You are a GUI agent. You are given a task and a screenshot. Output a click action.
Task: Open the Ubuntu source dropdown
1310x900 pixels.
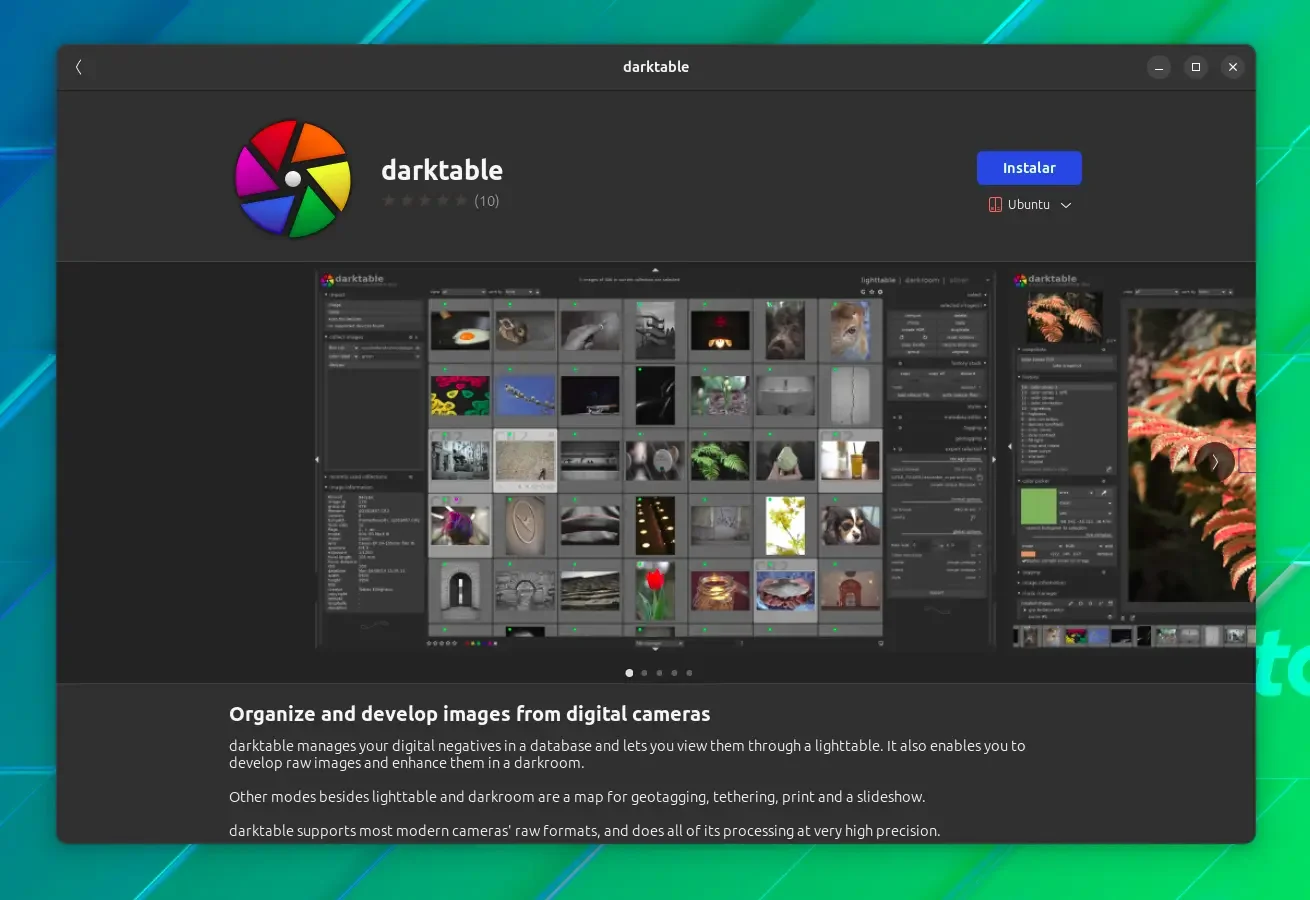[1029, 204]
